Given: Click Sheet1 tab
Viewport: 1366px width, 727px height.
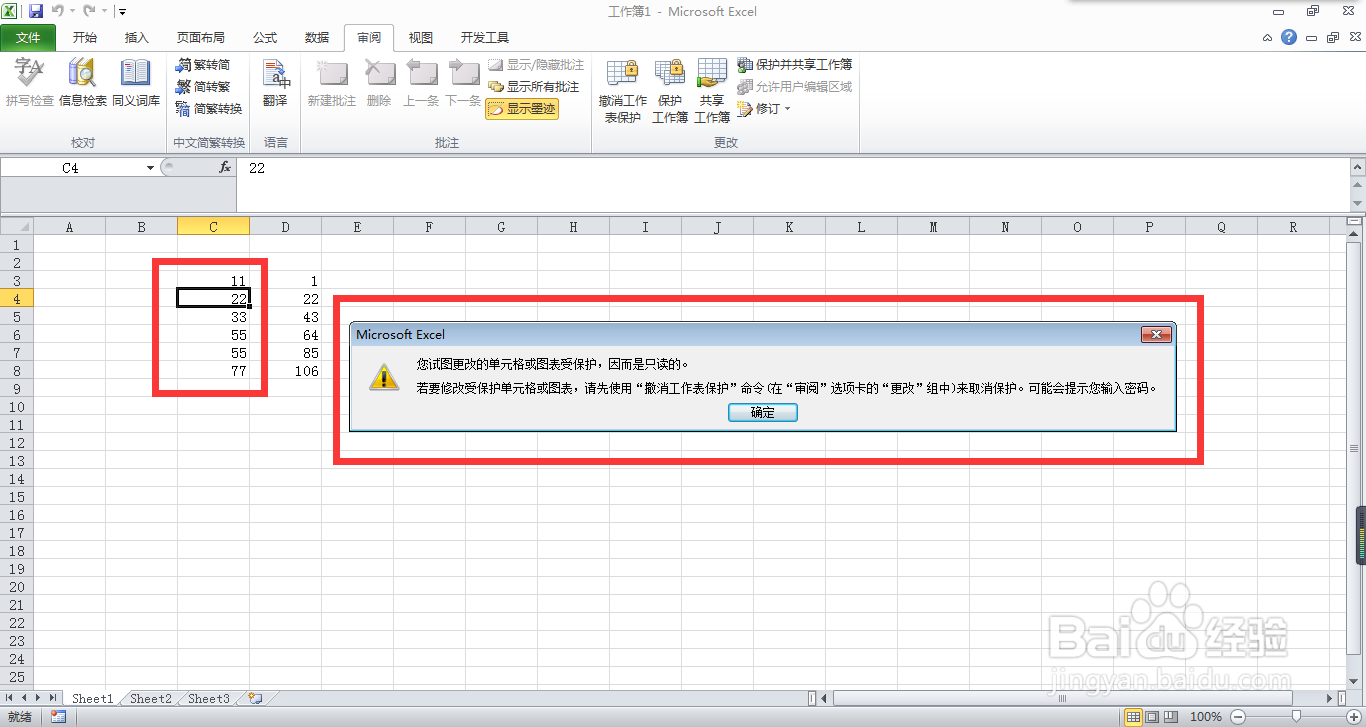Looking at the screenshot, I should click(93, 698).
